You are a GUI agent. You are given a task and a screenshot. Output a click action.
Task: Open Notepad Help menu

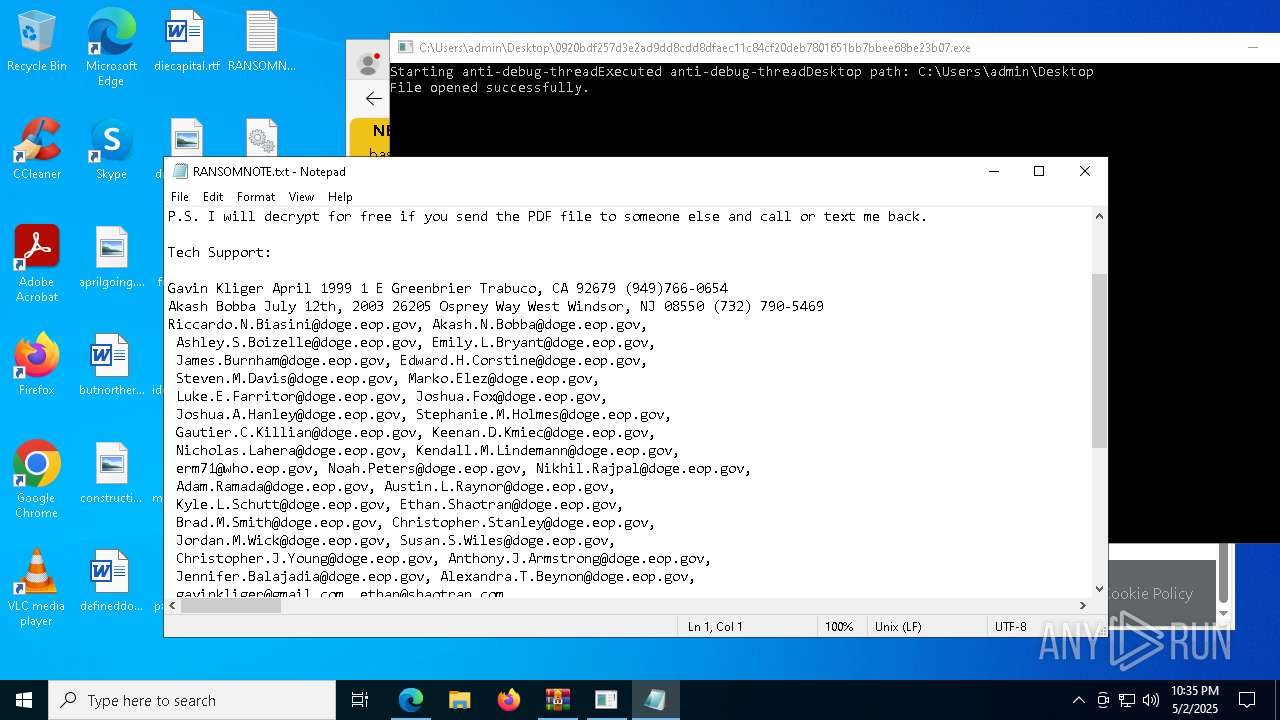pos(340,197)
